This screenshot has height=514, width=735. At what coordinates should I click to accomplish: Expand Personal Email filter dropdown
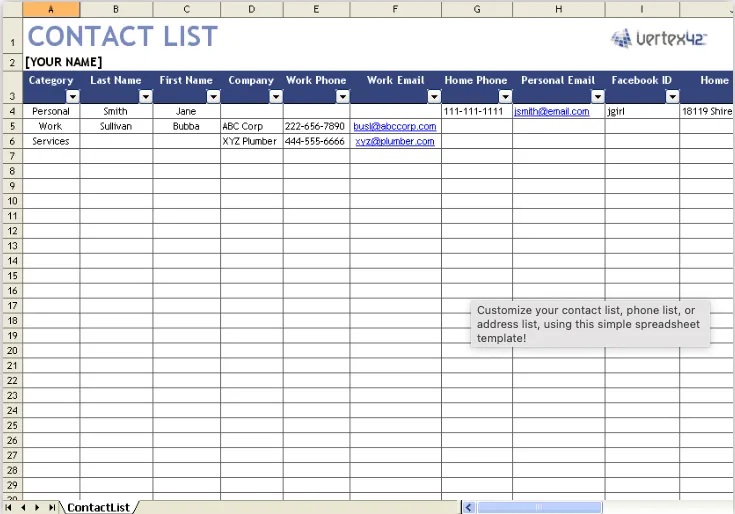(x=598, y=97)
